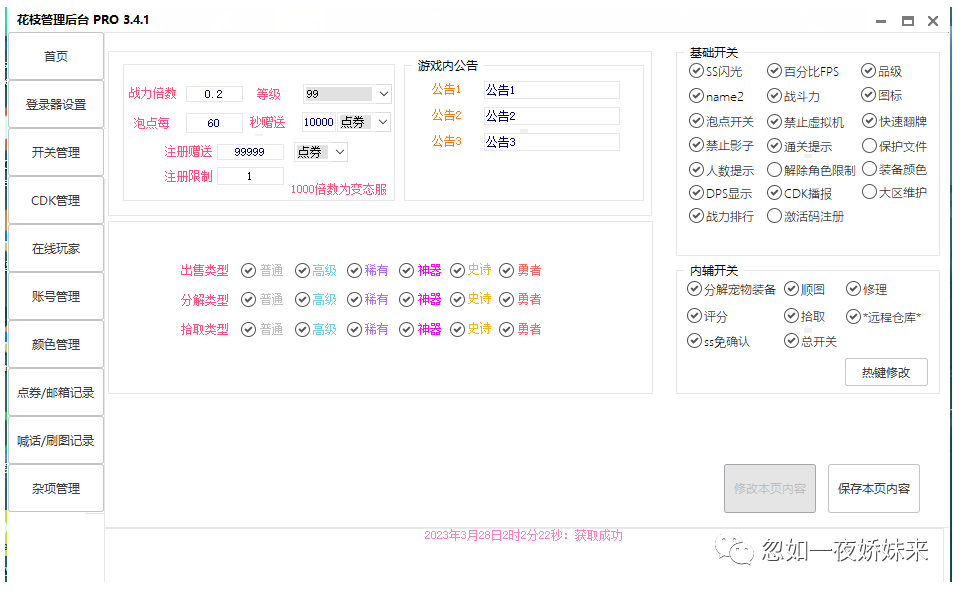Uncheck 神器 in the 出售类型 row
This screenshot has width=960, height=593.
tap(407, 270)
